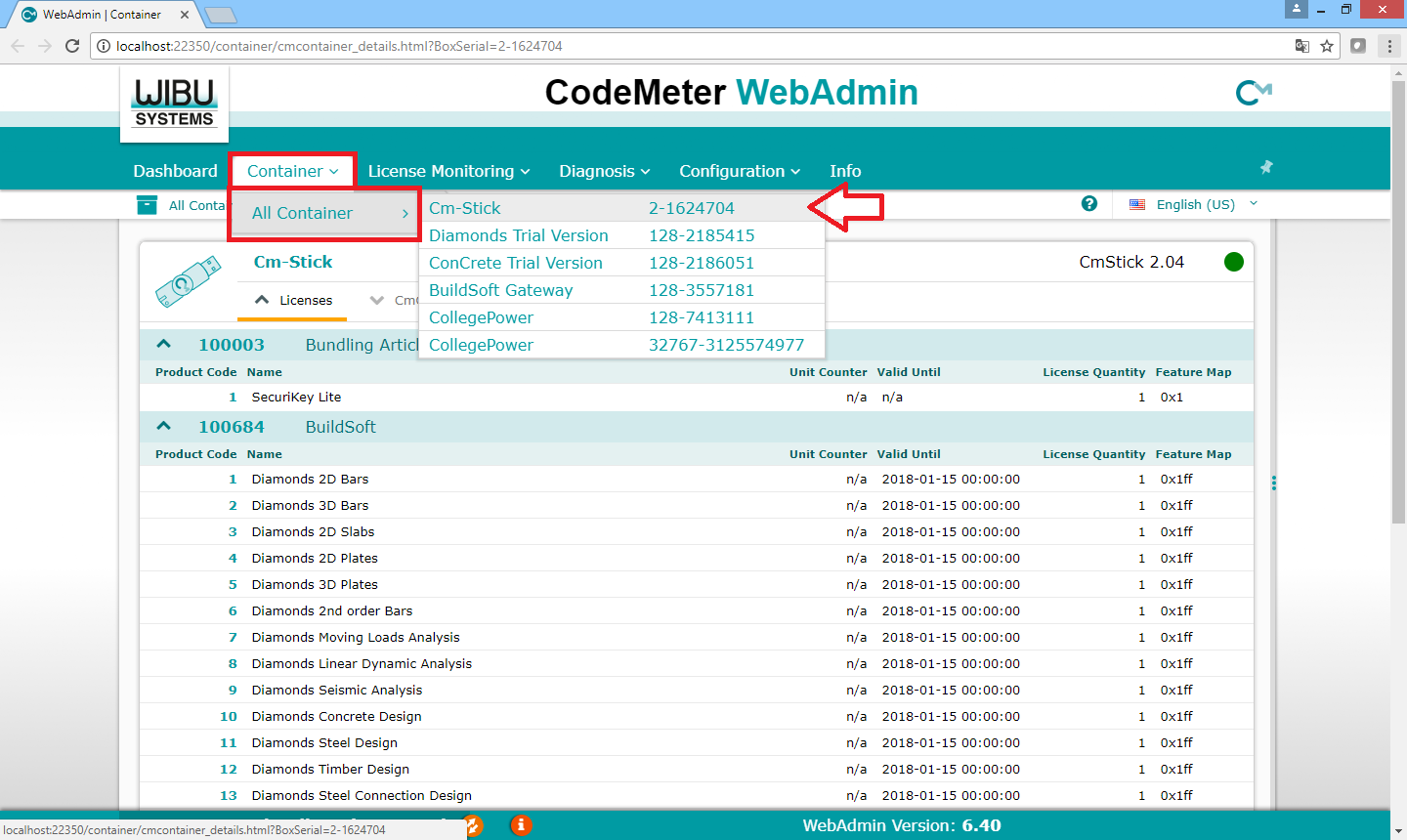
Task: Click the Diamonds 3D Bars row
Action: pyautogui.click(x=696, y=506)
